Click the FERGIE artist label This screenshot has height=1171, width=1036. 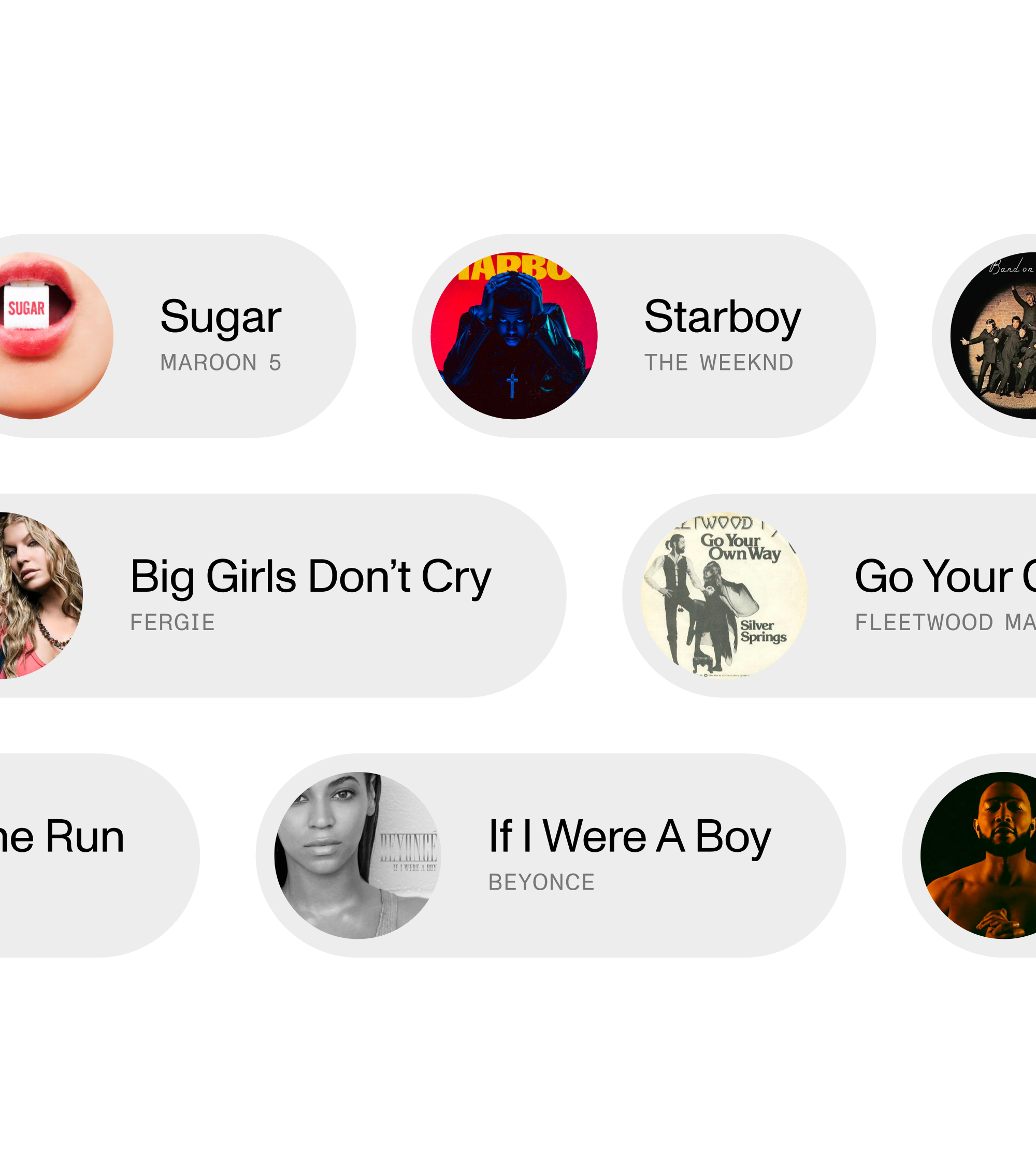tap(172, 622)
